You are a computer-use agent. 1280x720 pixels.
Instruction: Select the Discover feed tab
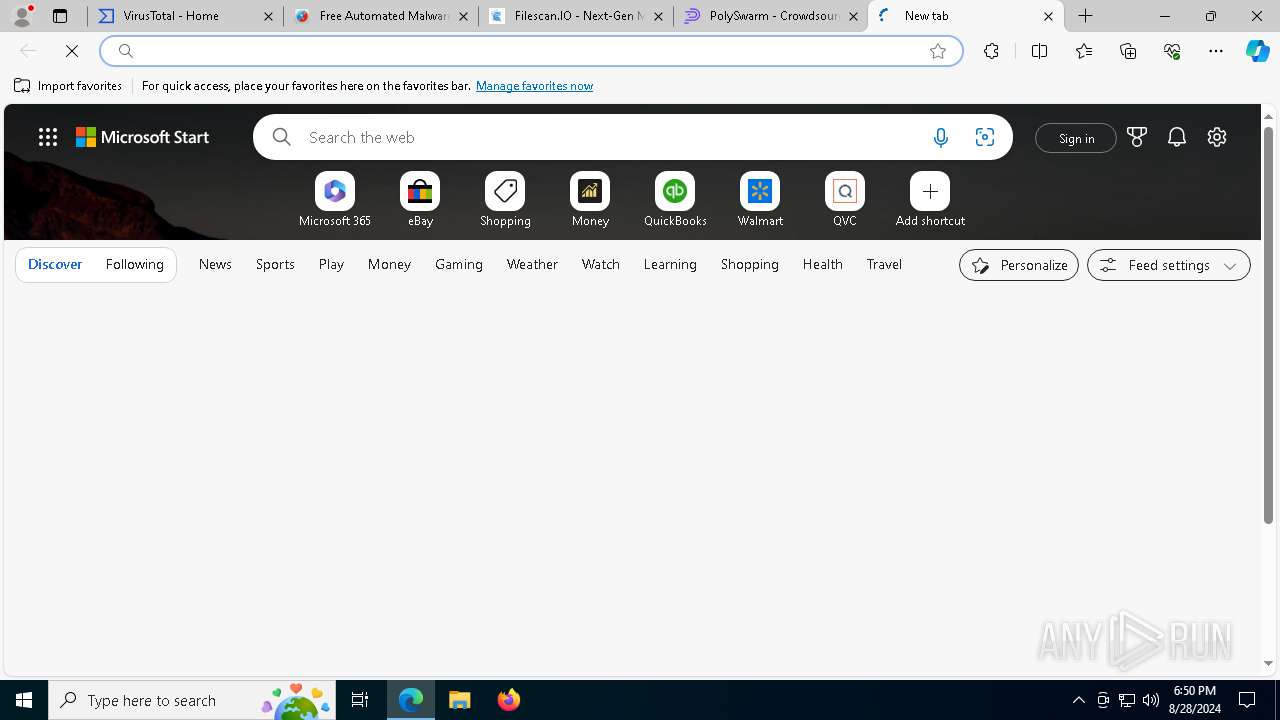click(55, 265)
